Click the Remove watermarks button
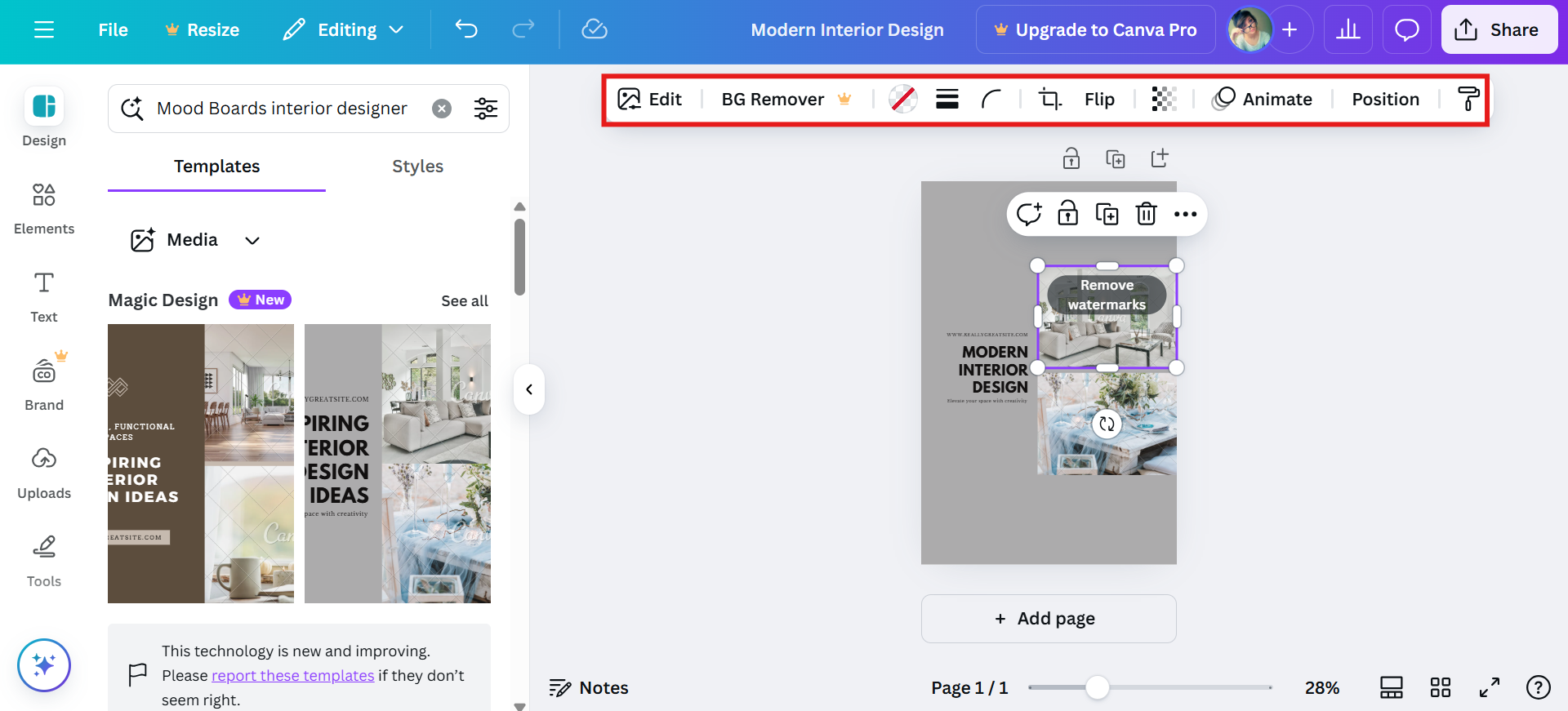This screenshot has height=711, width=1568. pyautogui.click(x=1107, y=295)
